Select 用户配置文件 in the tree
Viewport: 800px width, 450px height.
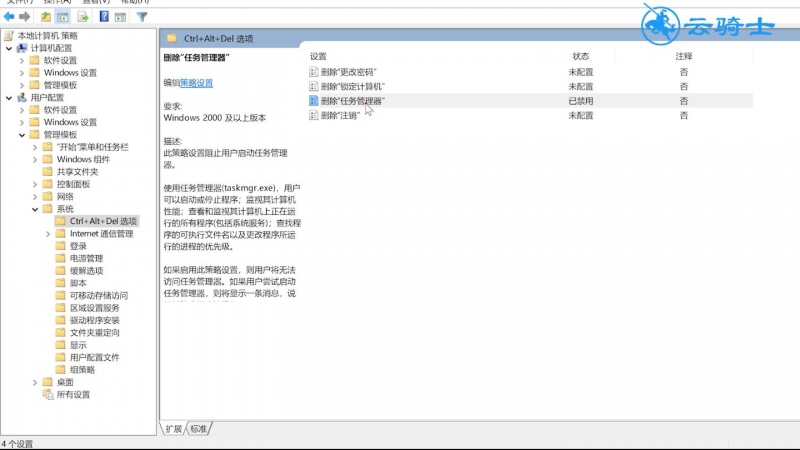94,357
